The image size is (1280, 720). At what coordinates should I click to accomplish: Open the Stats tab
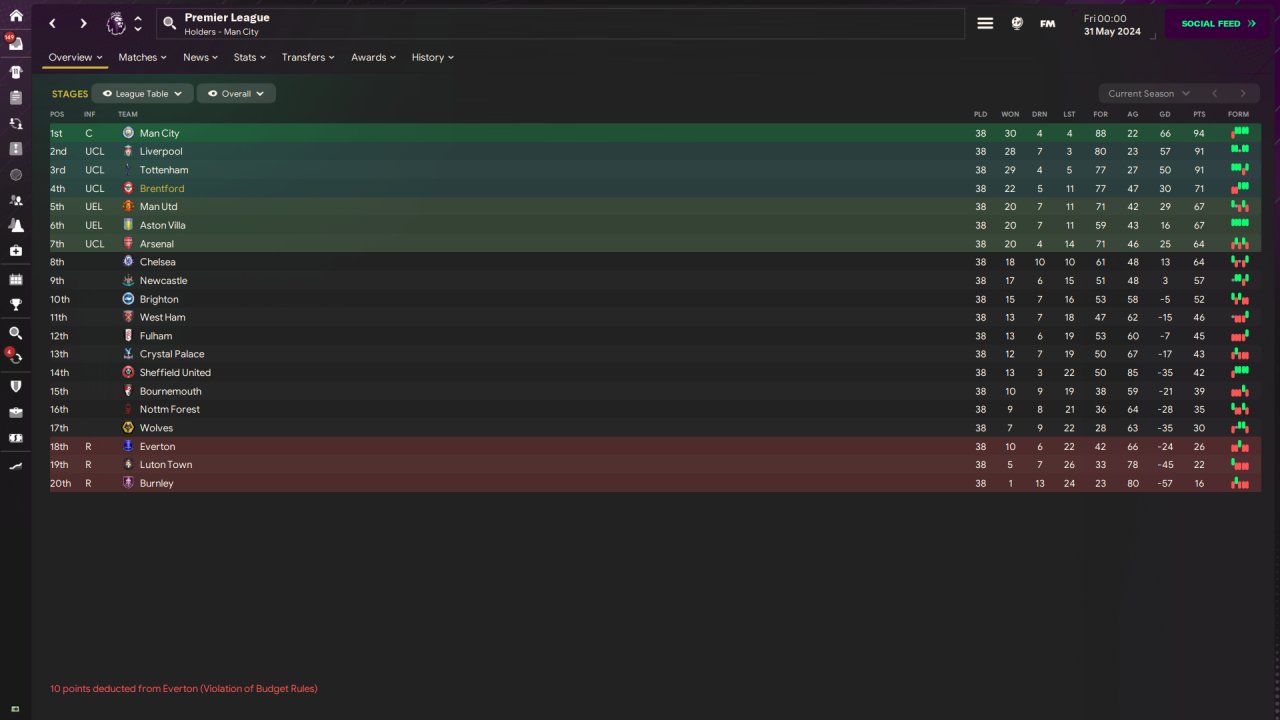coord(250,57)
